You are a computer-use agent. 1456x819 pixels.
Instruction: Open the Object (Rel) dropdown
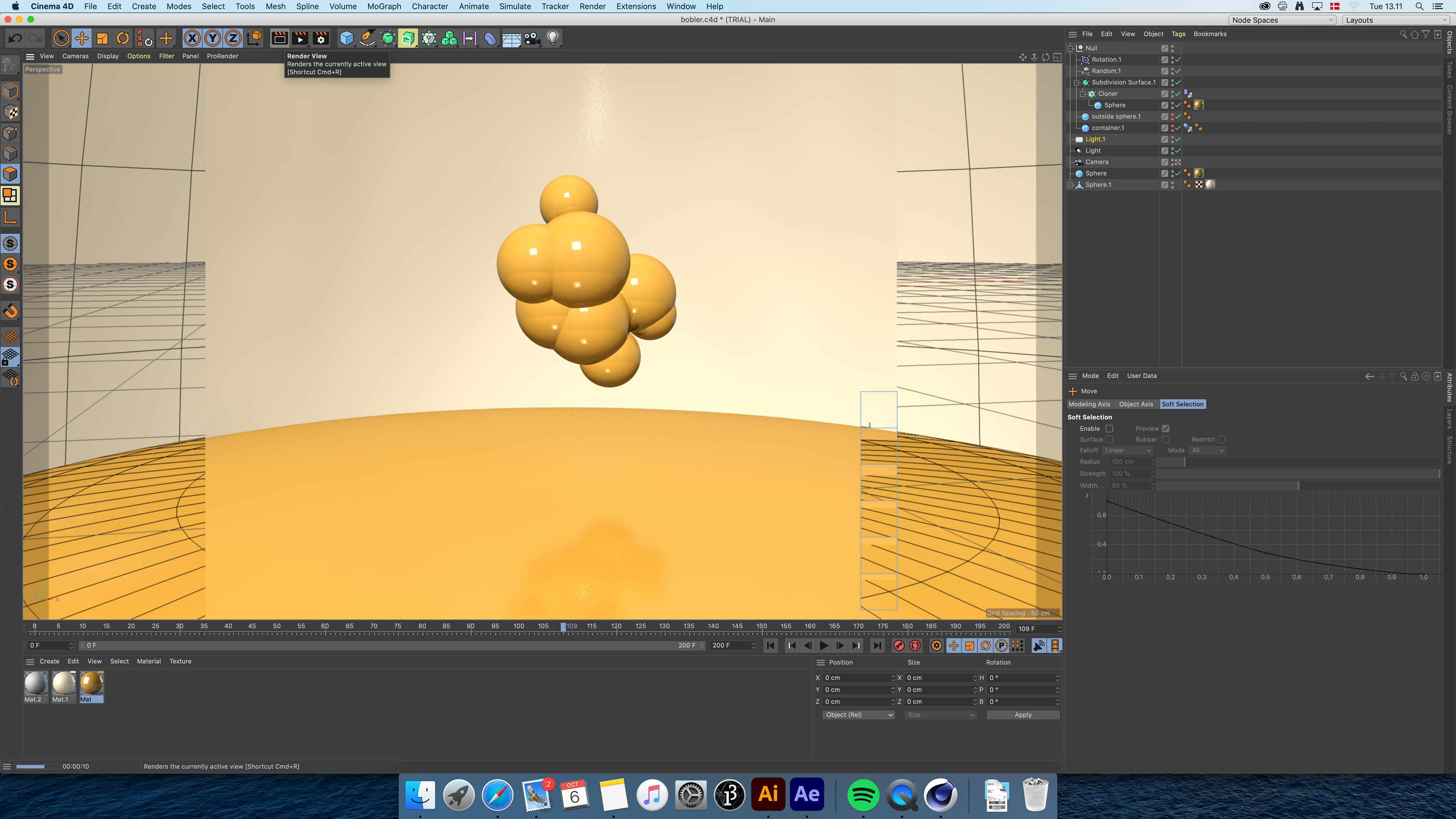click(858, 715)
